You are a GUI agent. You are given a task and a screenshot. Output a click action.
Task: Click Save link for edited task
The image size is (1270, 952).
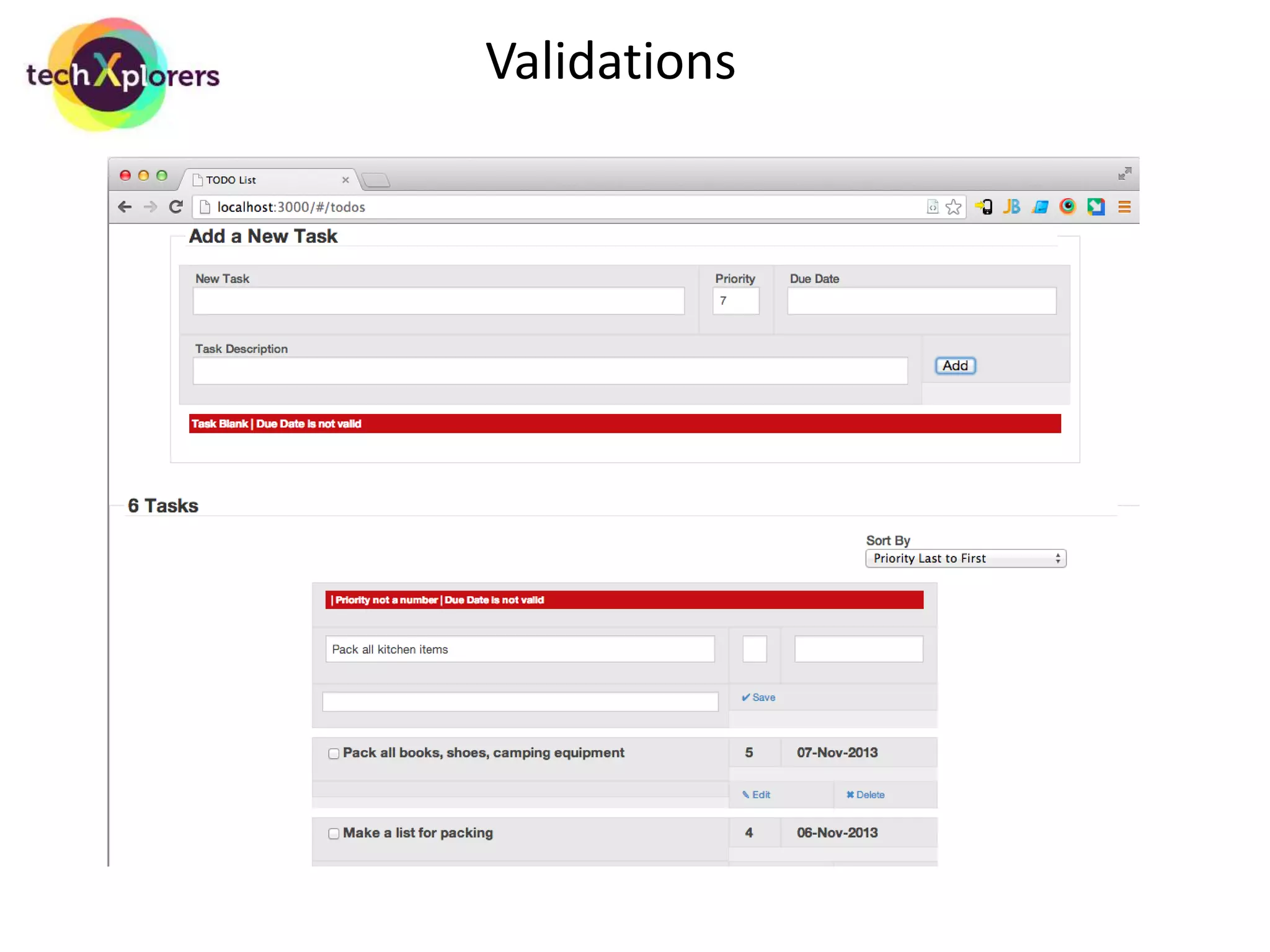pyautogui.click(x=758, y=697)
